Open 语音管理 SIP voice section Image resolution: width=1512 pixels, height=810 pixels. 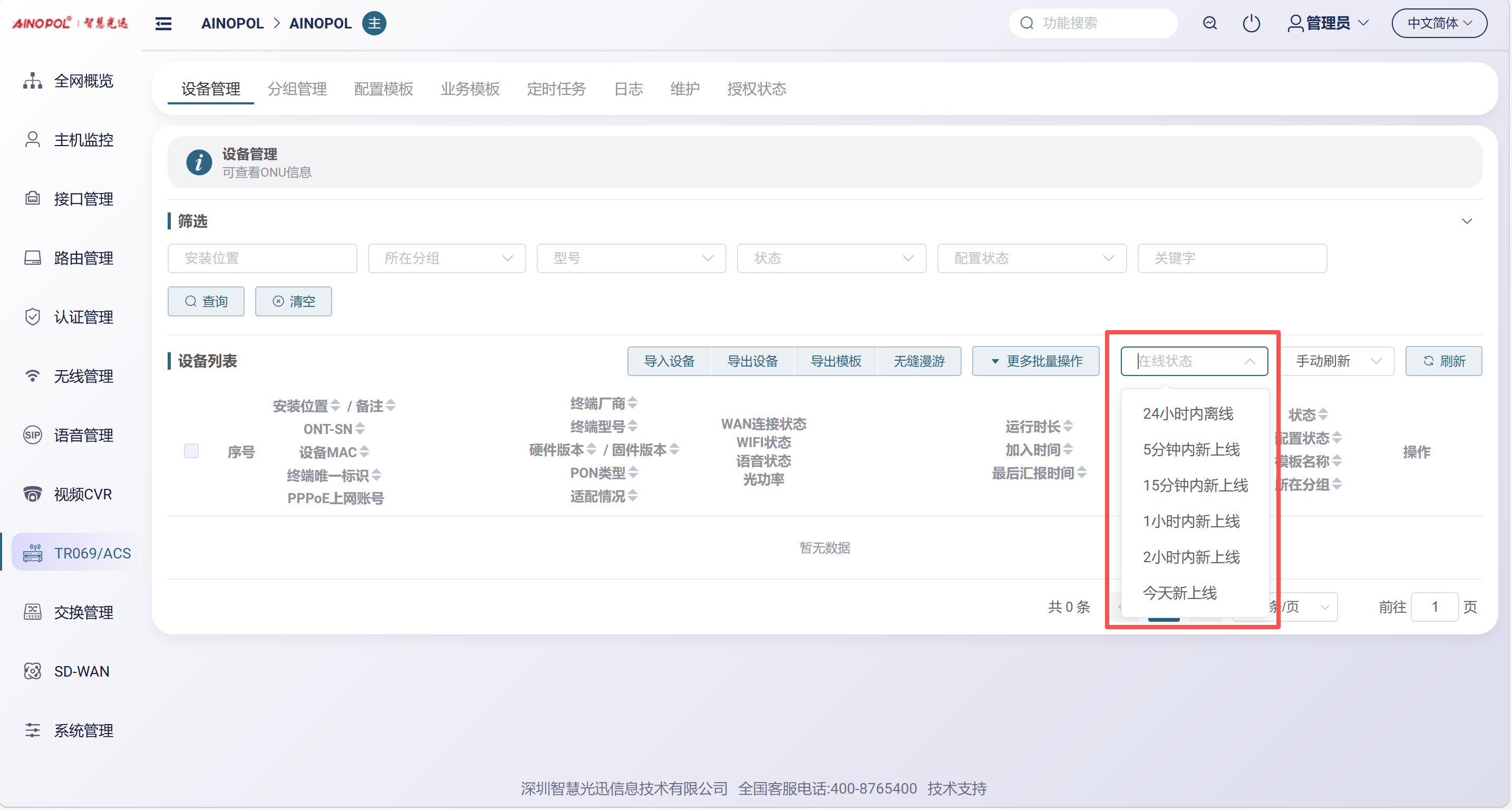(x=83, y=436)
